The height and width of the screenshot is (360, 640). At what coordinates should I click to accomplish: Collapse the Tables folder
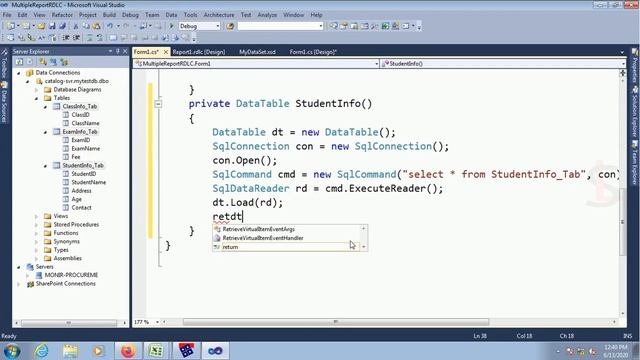36,98
